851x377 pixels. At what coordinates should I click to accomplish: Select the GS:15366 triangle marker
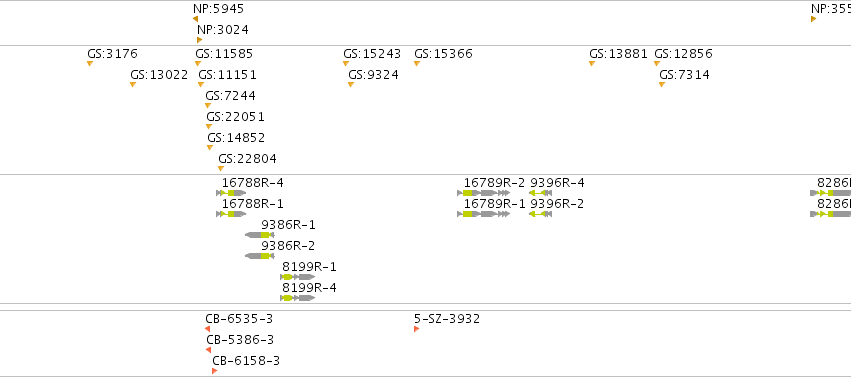click(417, 63)
